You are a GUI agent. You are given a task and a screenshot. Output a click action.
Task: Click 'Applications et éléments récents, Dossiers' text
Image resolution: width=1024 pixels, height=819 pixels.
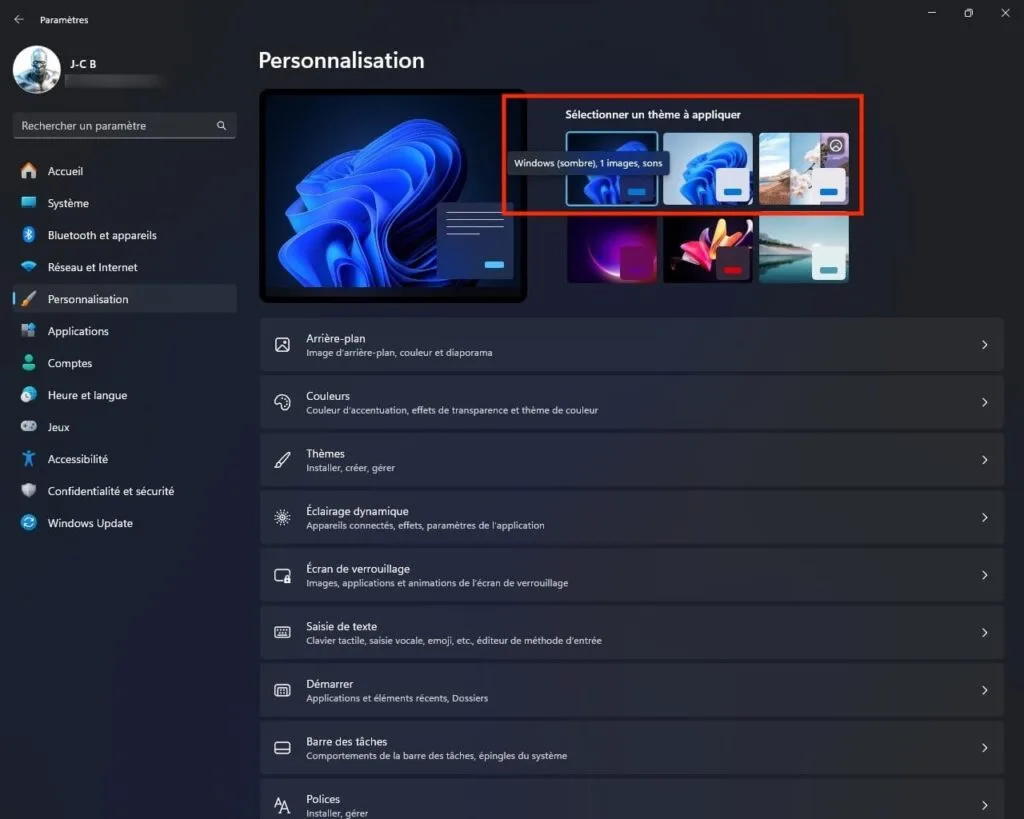point(397,698)
